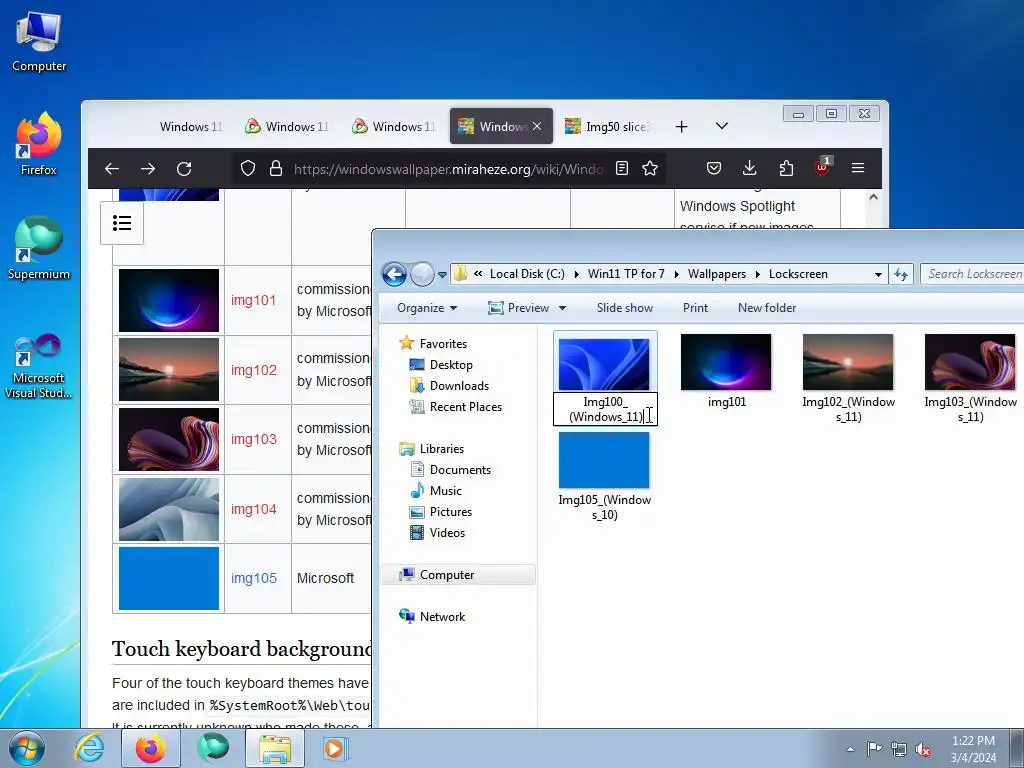The height and width of the screenshot is (768, 1024).
Task: Bookmark this page with the star
Action: 650,168
